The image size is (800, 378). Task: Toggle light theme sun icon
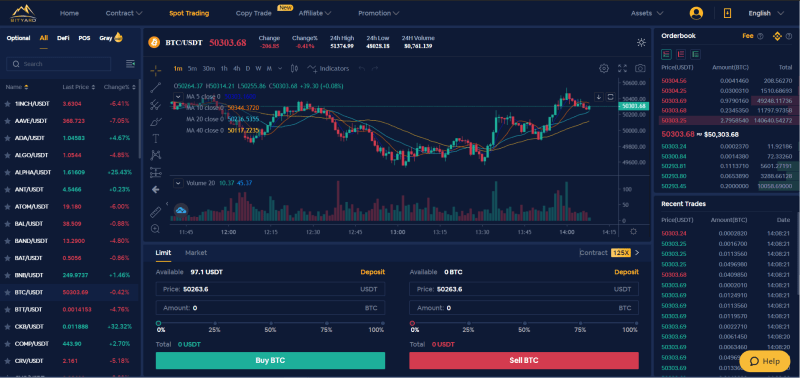(x=641, y=42)
